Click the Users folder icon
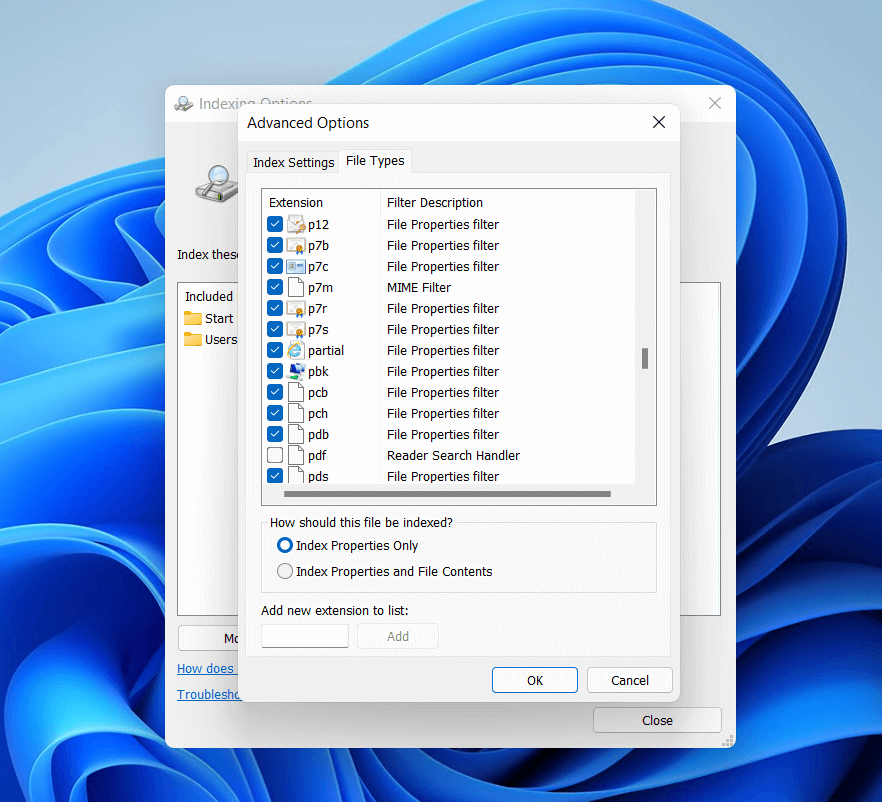Screen dimensions: 882x802 [193, 339]
